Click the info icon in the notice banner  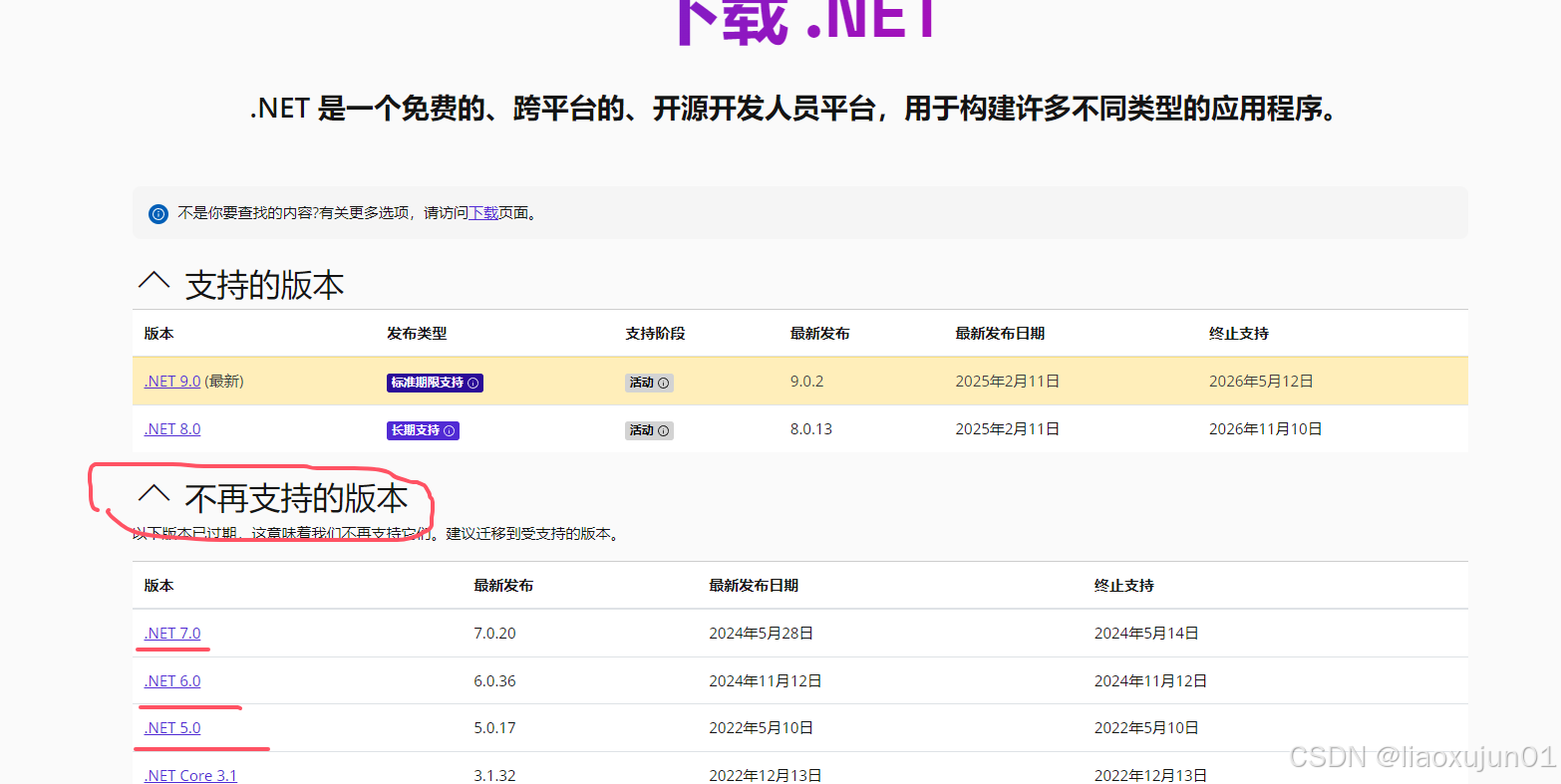pyautogui.click(x=157, y=213)
